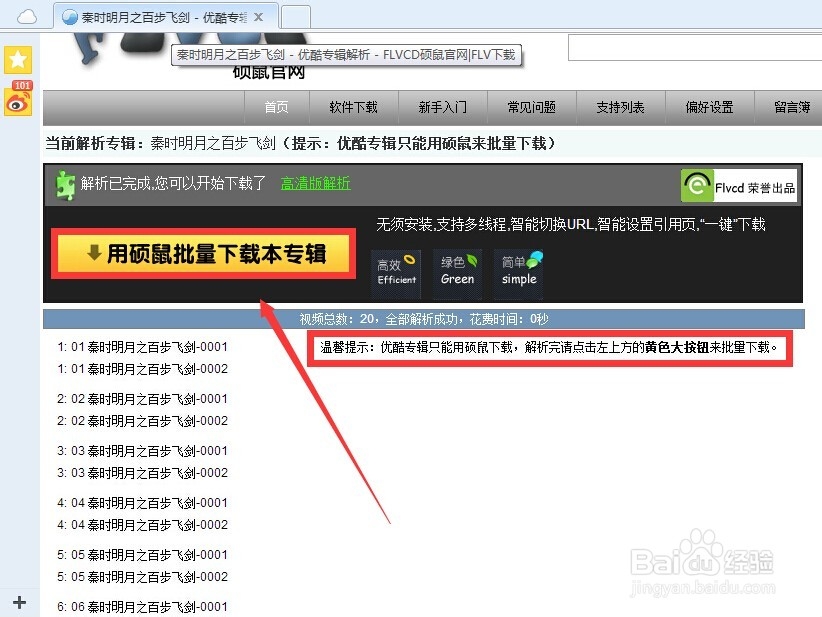Click the 无须安装,支持多线程 description text
Image resolution: width=822 pixels, height=617 pixels.
[571, 225]
